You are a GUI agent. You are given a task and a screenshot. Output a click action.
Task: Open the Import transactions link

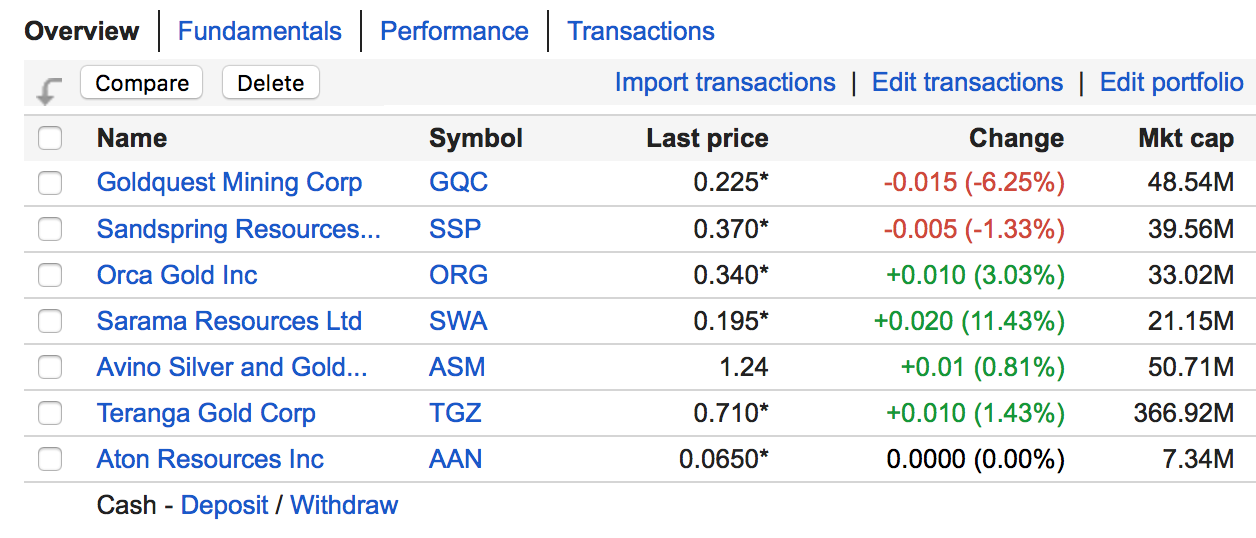click(x=725, y=82)
